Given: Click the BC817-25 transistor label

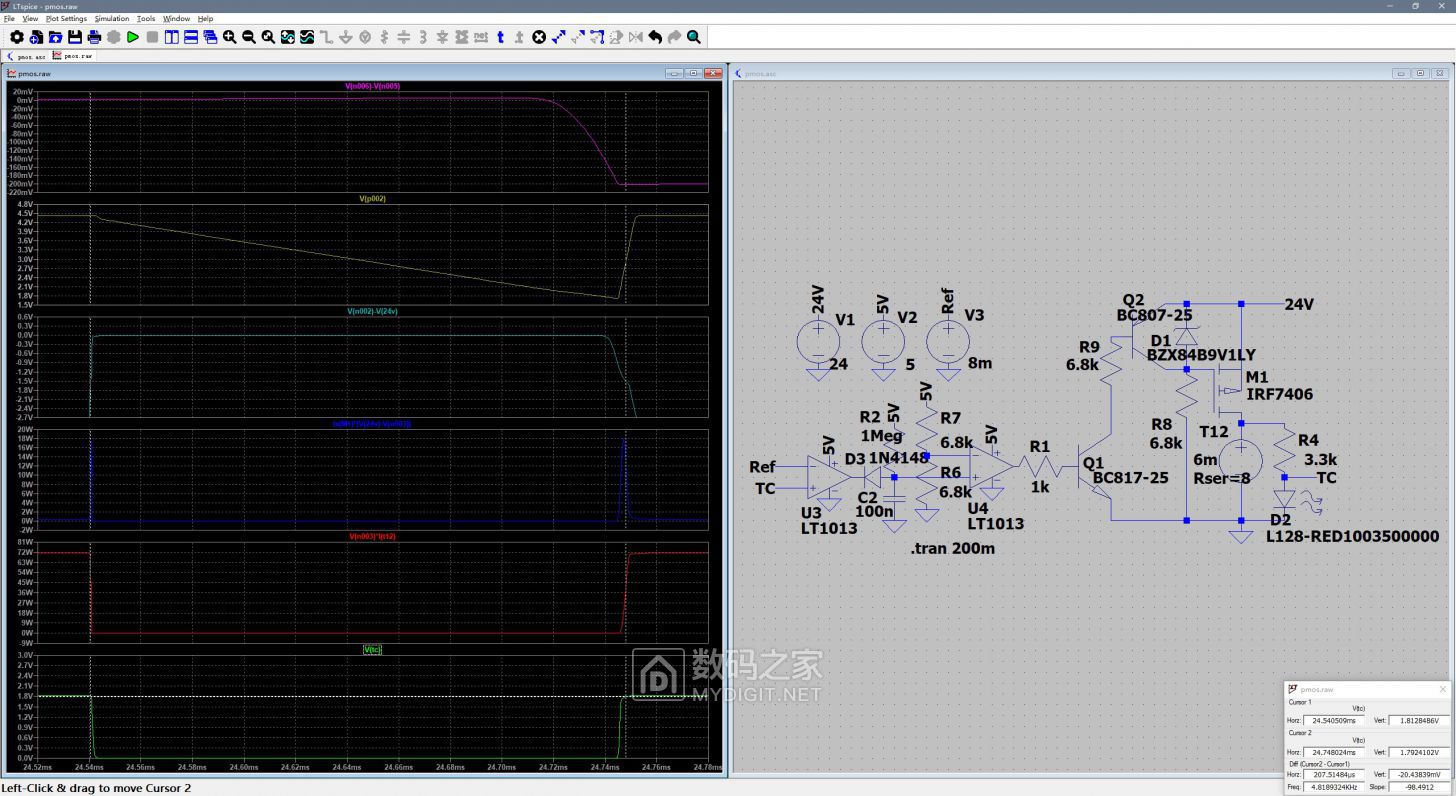Looking at the screenshot, I should point(1131,478).
